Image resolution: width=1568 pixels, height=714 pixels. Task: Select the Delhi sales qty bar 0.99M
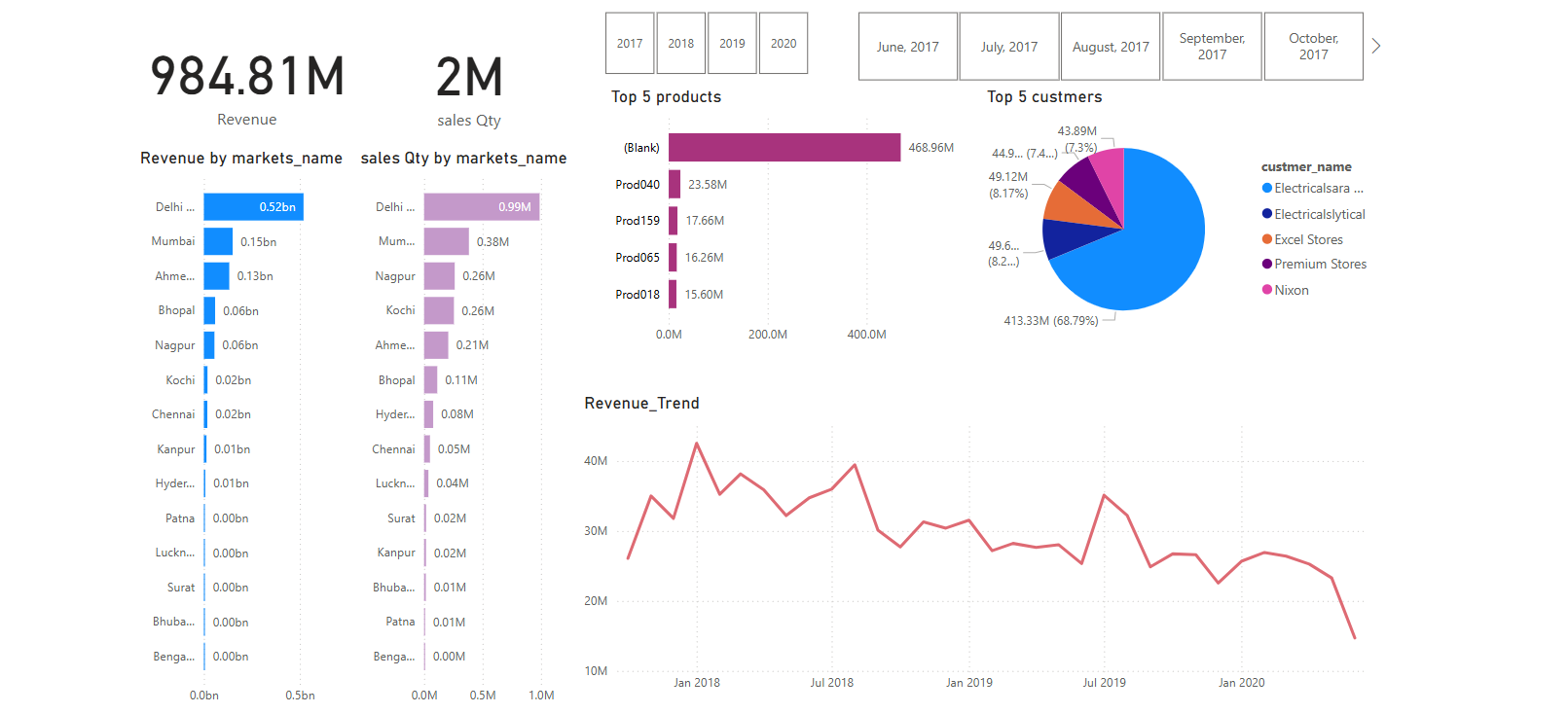[482, 207]
